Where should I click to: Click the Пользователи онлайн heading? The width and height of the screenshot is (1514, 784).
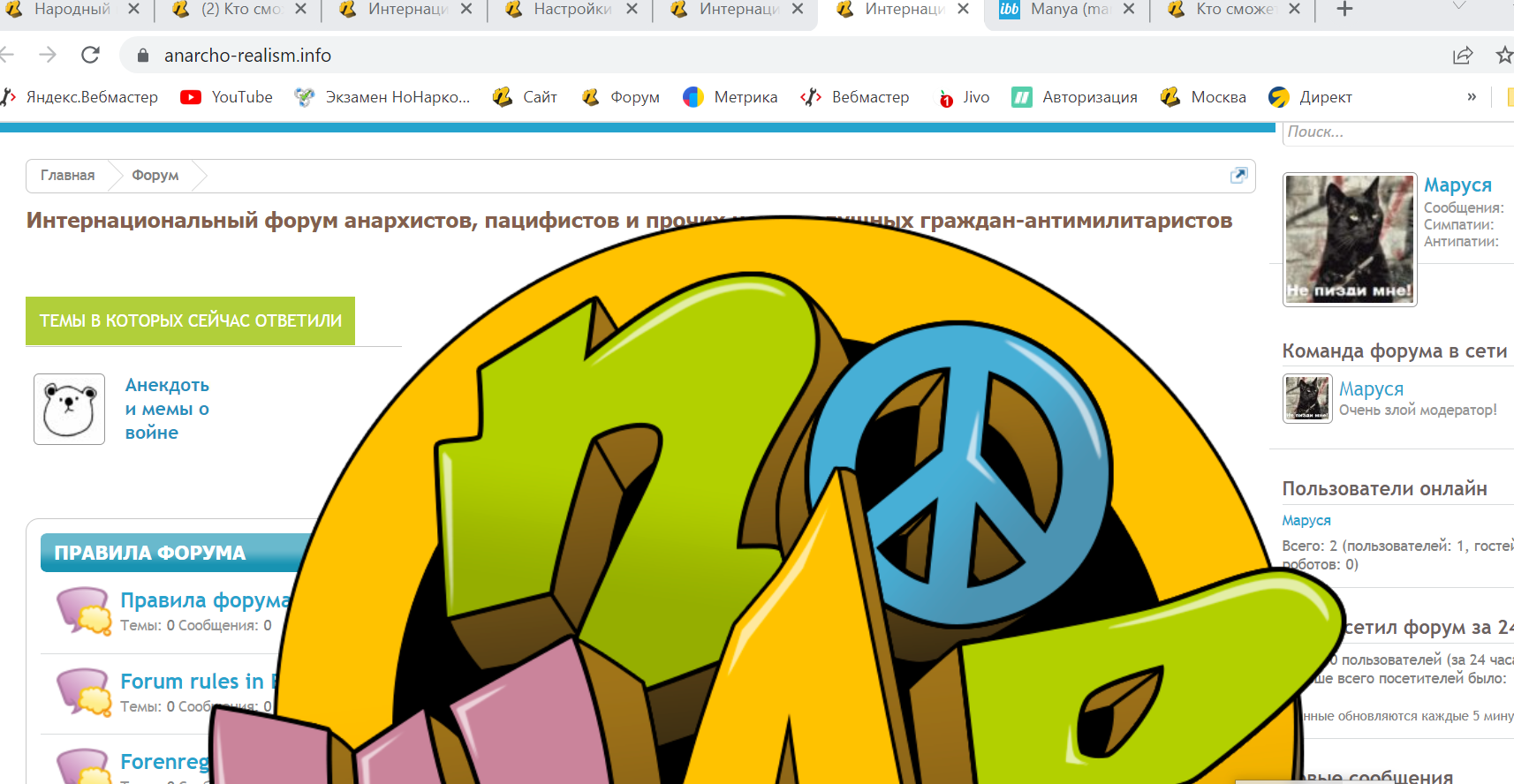click(x=1385, y=489)
